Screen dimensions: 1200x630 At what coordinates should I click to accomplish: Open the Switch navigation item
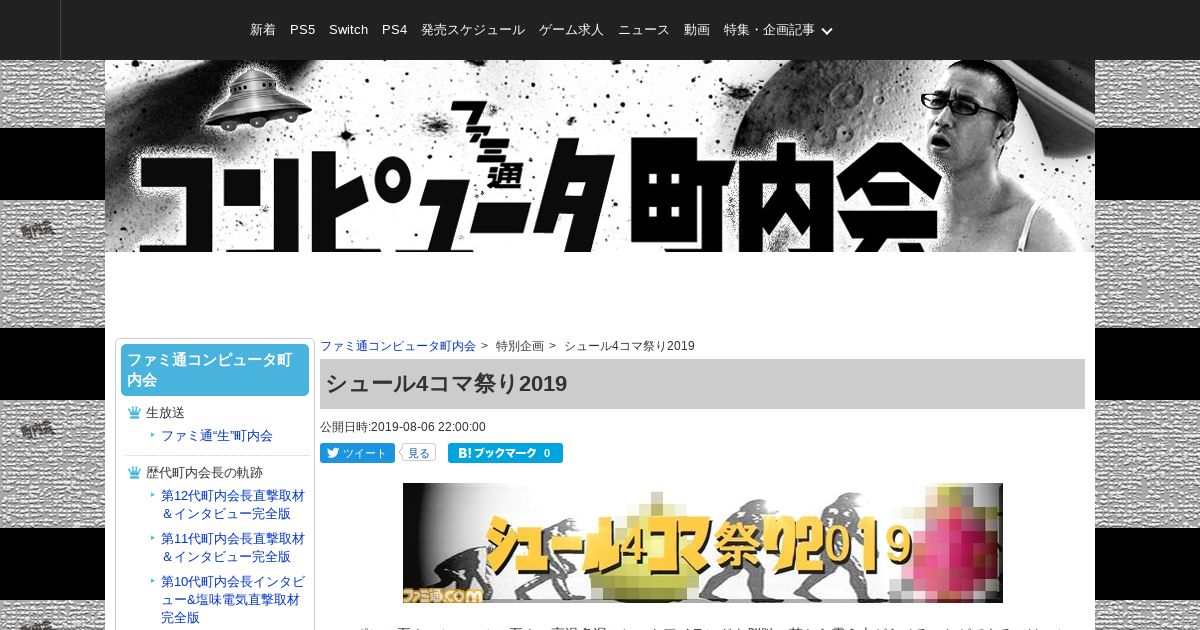348,30
